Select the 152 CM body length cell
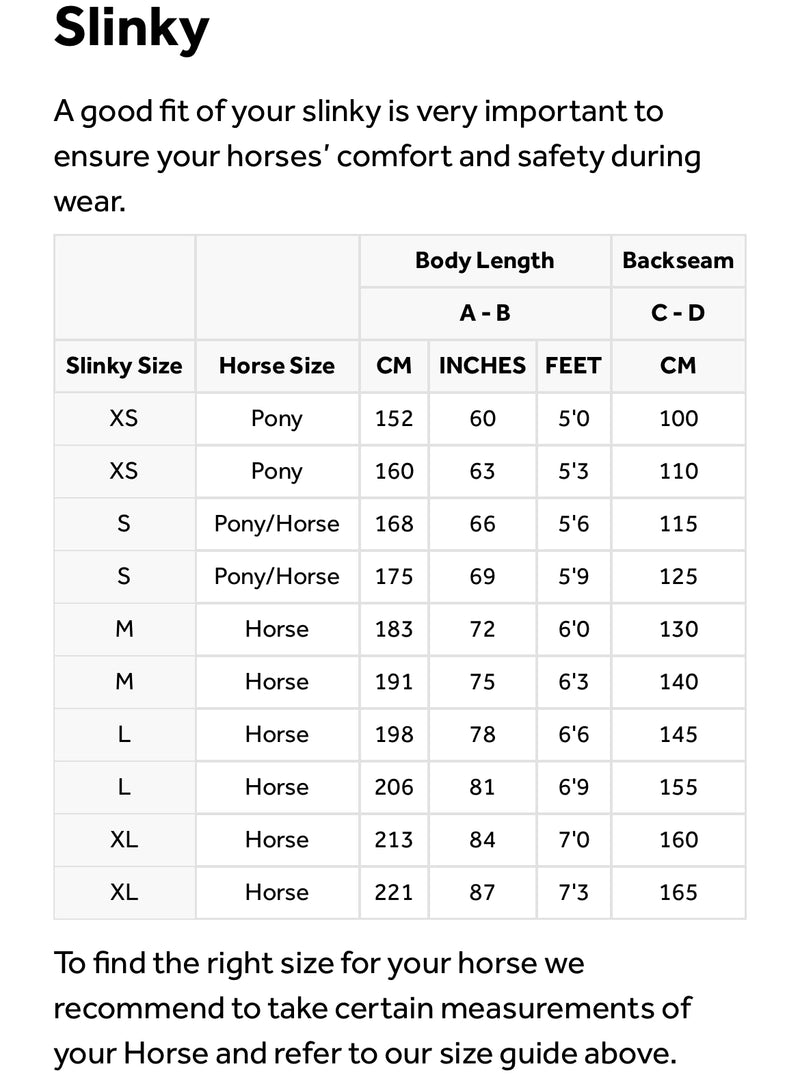Screen dimensions: 800x1086 click(394, 419)
